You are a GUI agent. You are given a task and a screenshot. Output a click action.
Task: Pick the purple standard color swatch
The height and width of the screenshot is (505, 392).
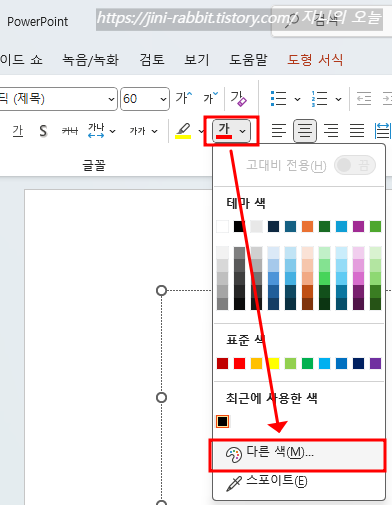[x=375, y=363]
